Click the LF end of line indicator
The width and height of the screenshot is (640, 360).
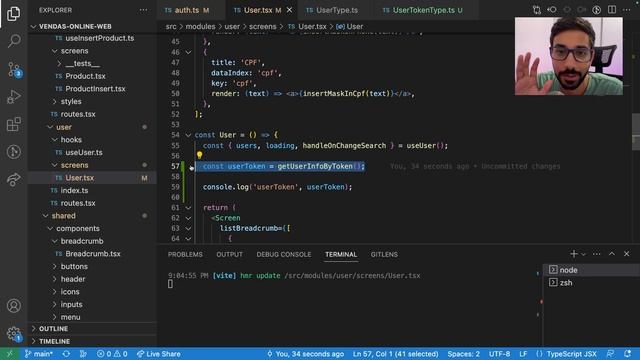point(523,354)
